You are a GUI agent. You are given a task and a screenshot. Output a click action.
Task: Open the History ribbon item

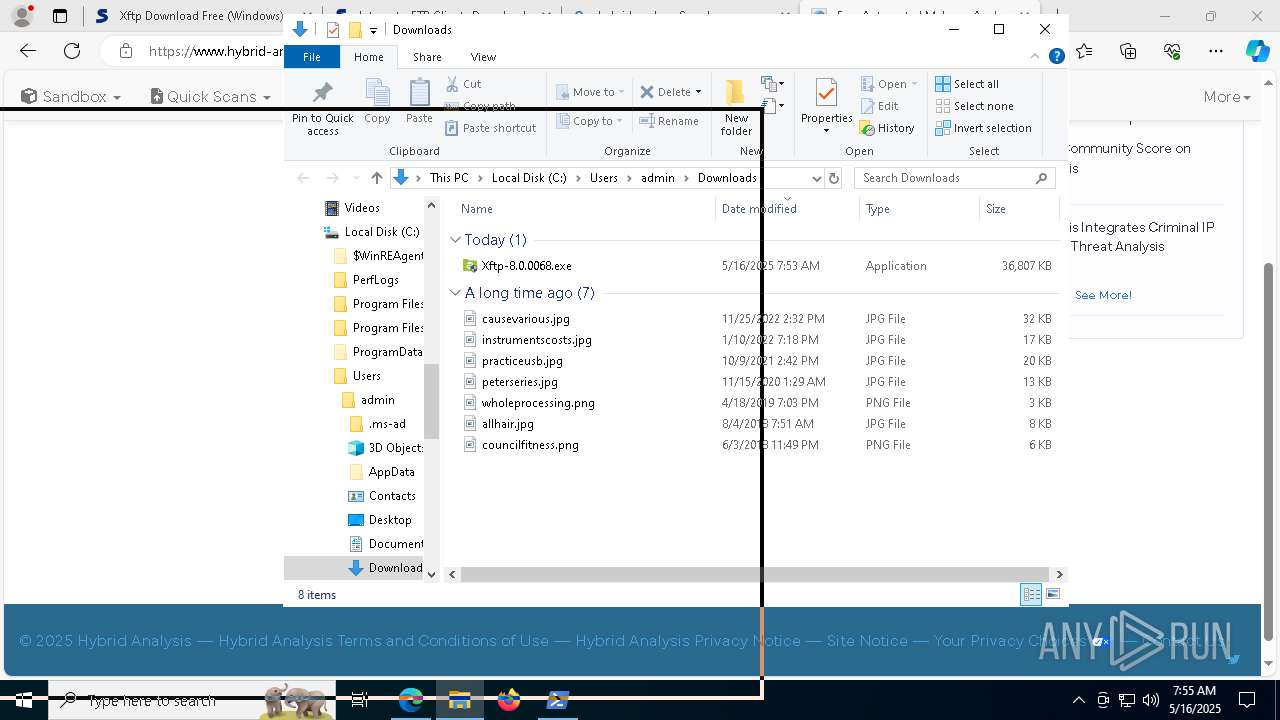click(x=887, y=128)
